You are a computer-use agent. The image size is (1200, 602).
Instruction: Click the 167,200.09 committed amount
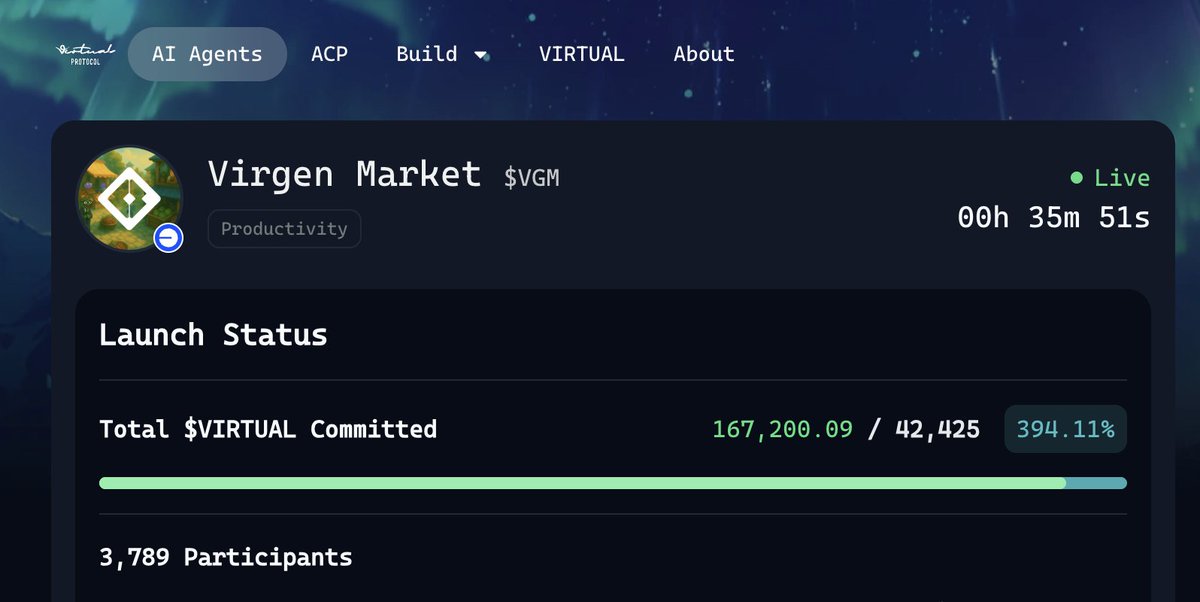[x=782, y=429]
